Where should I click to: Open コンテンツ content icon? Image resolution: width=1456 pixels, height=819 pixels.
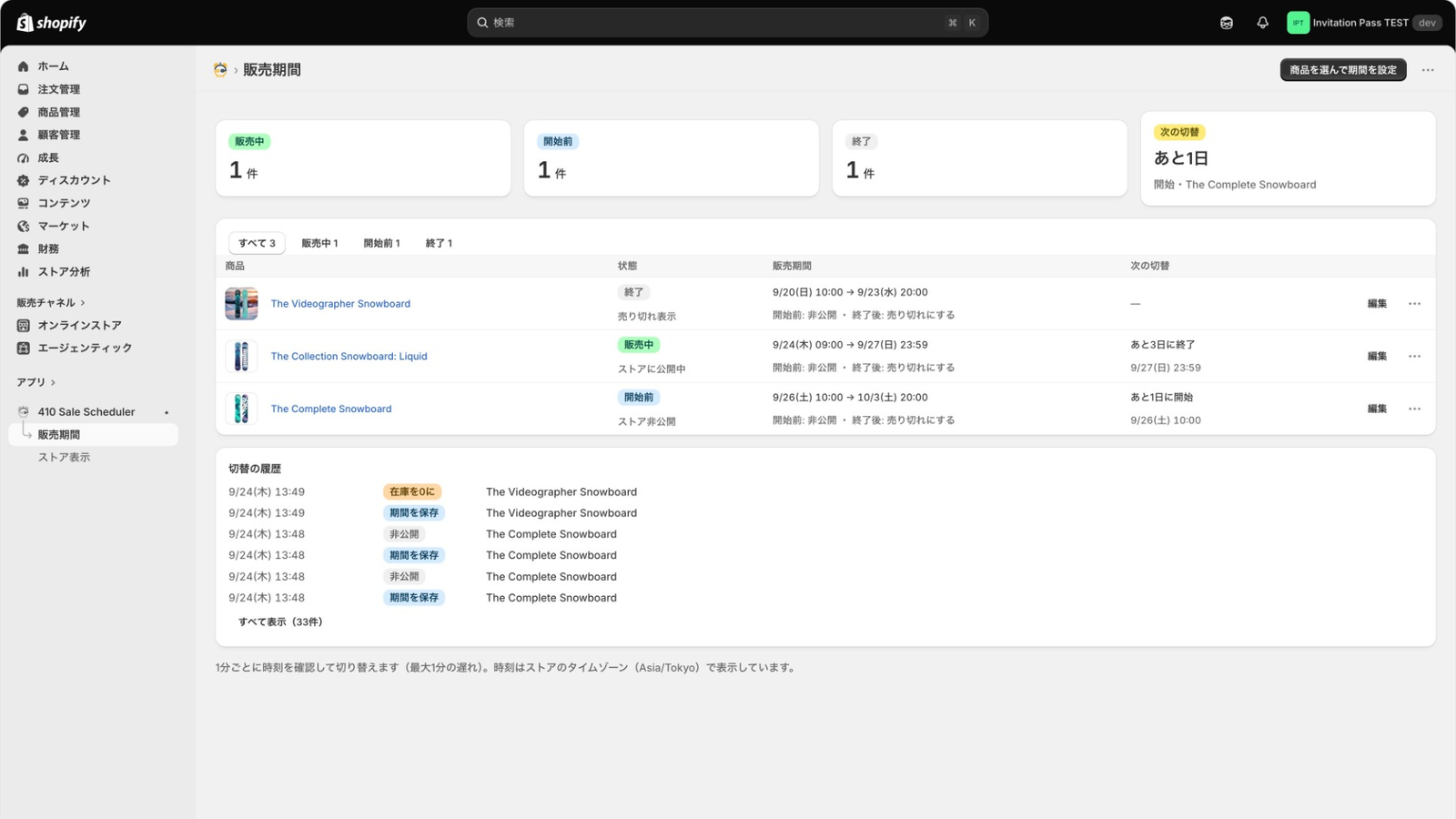pyautogui.click(x=24, y=203)
